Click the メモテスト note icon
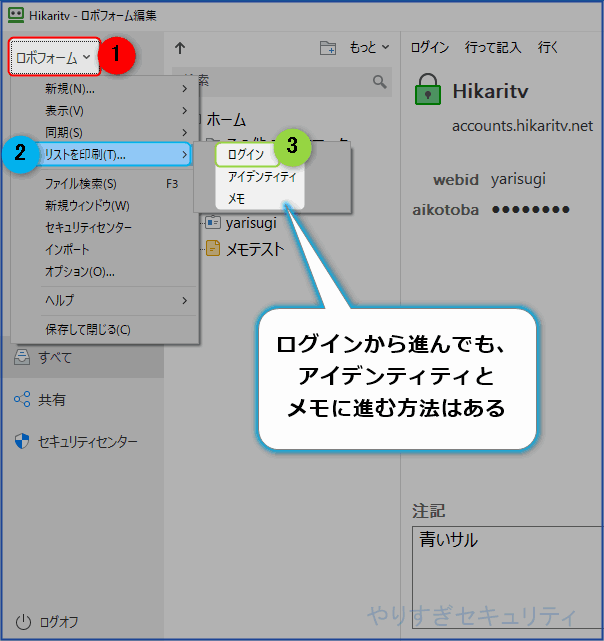 click(213, 249)
